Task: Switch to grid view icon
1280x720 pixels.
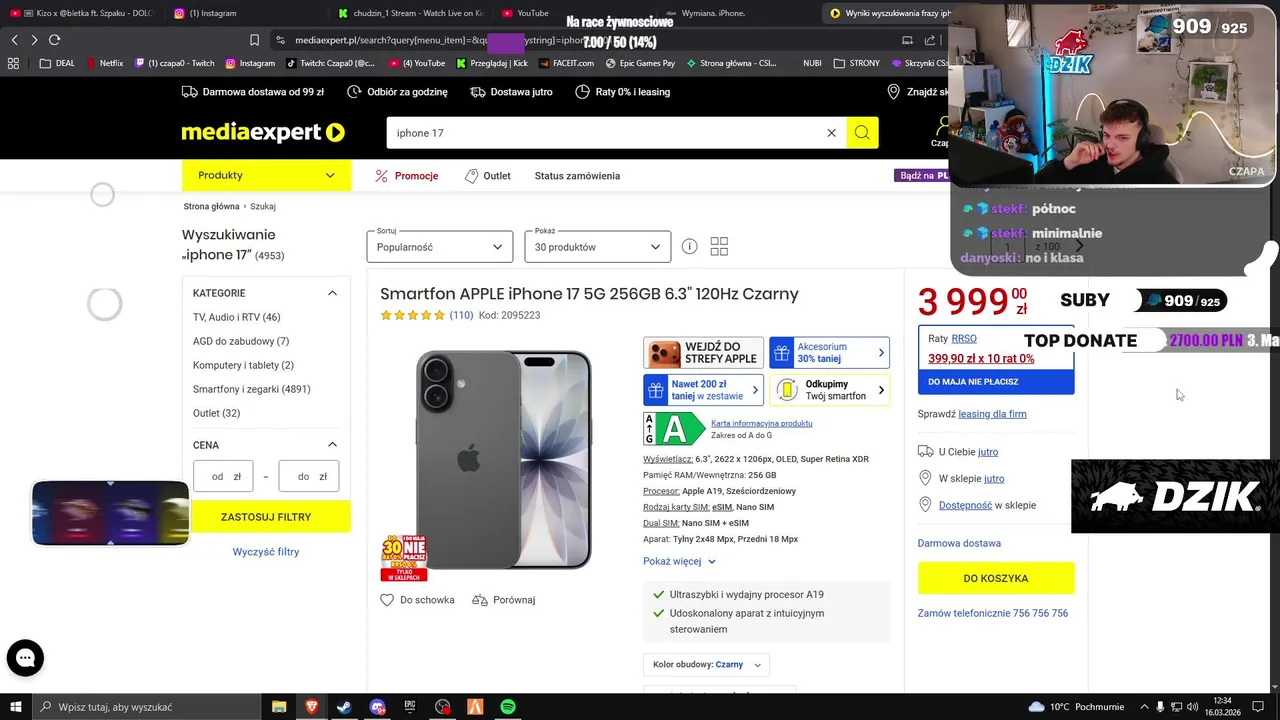Action: pos(719,247)
